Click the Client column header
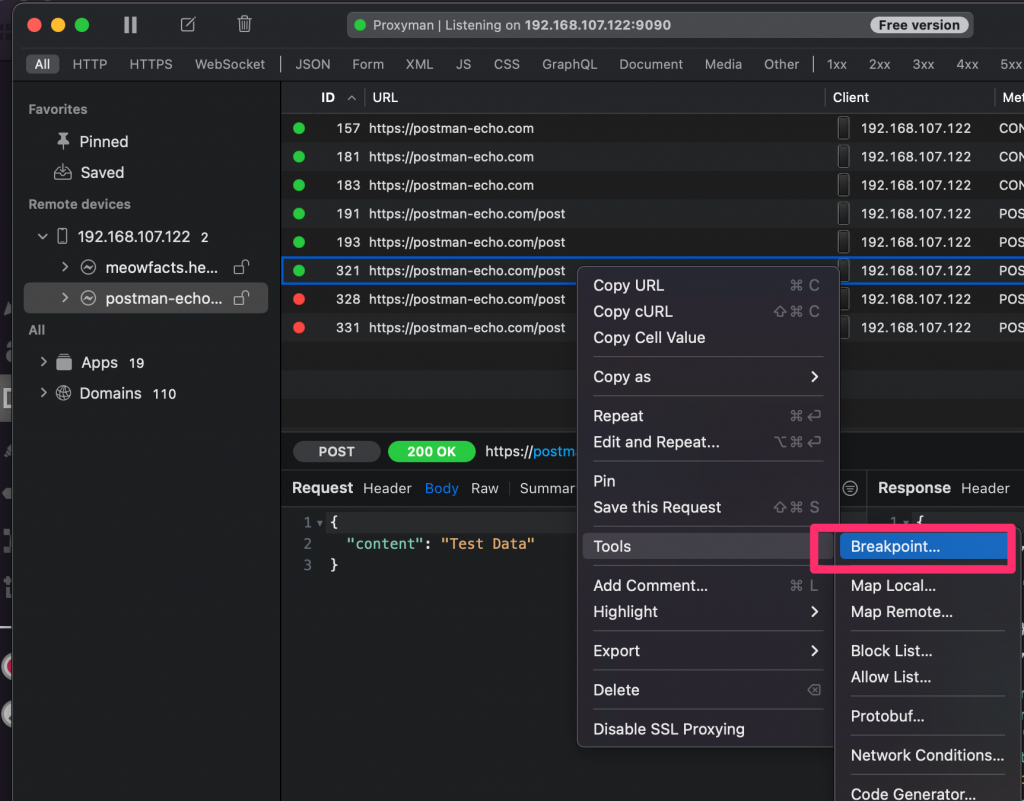The height and width of the screenshot is (801, 1024). coord(850,97)
